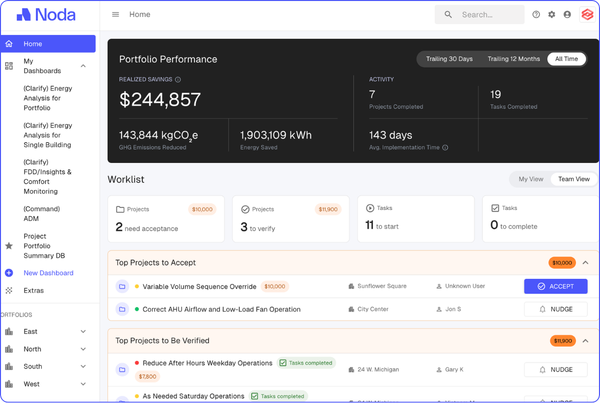Screen dimensions: 600x403
Task: Open the hamburger menu icon
Action: pyautogui.click(x=115, y=15)
